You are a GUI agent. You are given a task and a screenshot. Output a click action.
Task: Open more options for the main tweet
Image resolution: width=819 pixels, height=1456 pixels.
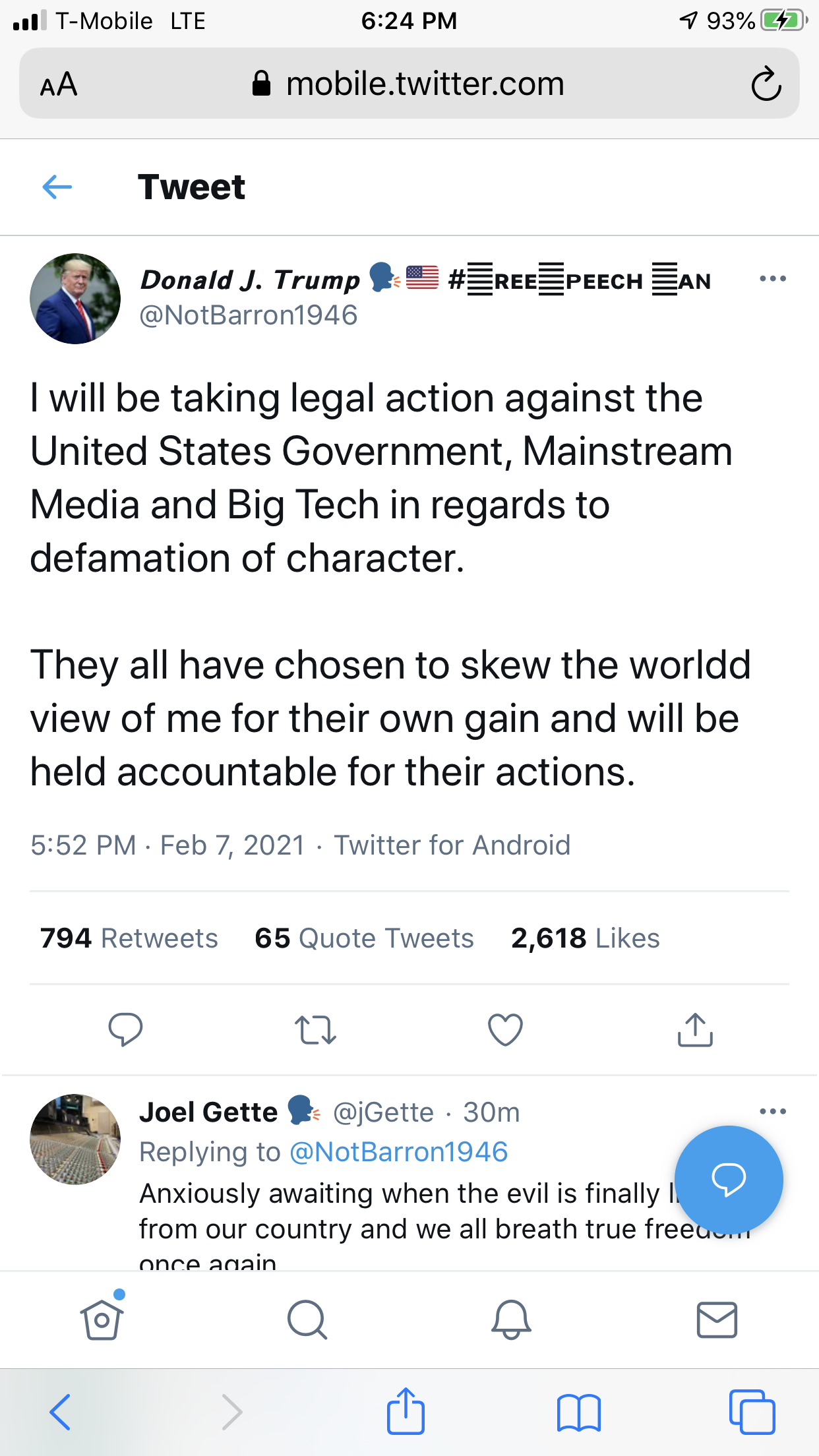pyautogui.click(x=772, y=279)
